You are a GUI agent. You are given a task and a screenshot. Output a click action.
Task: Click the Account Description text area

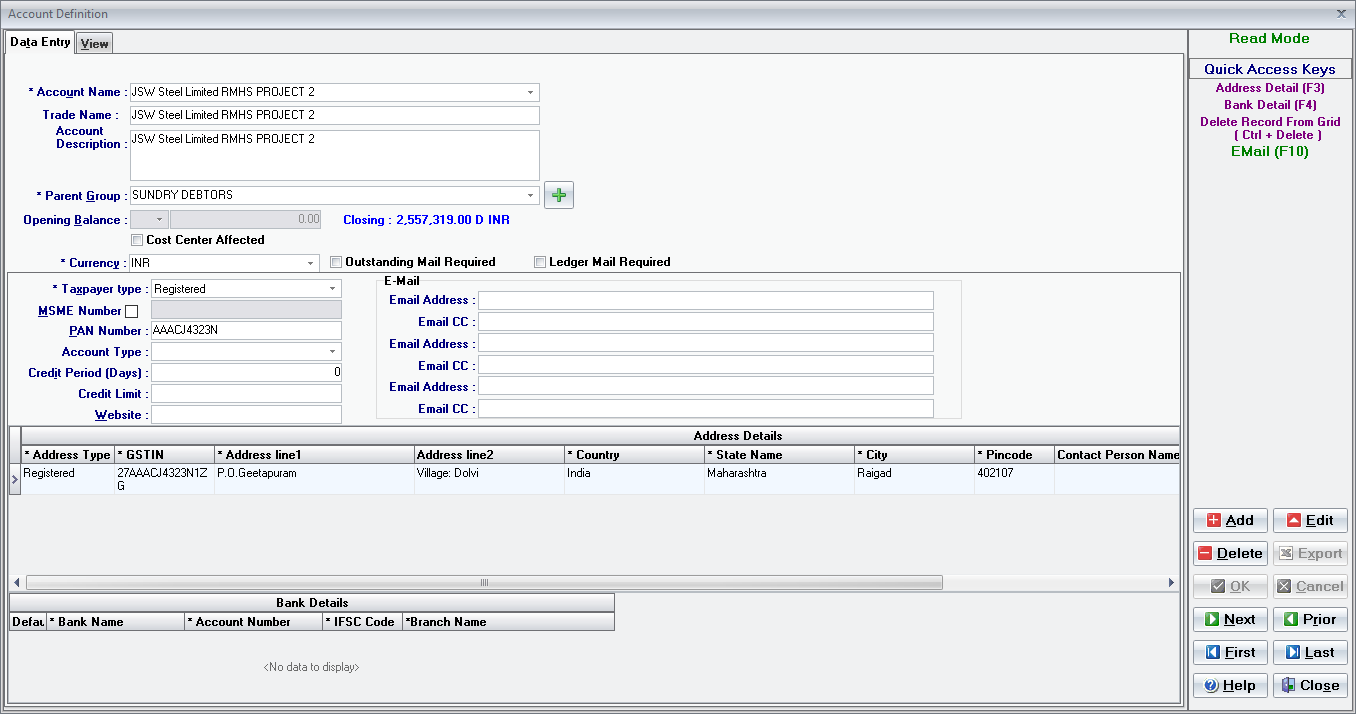click(x=335, y=155)
